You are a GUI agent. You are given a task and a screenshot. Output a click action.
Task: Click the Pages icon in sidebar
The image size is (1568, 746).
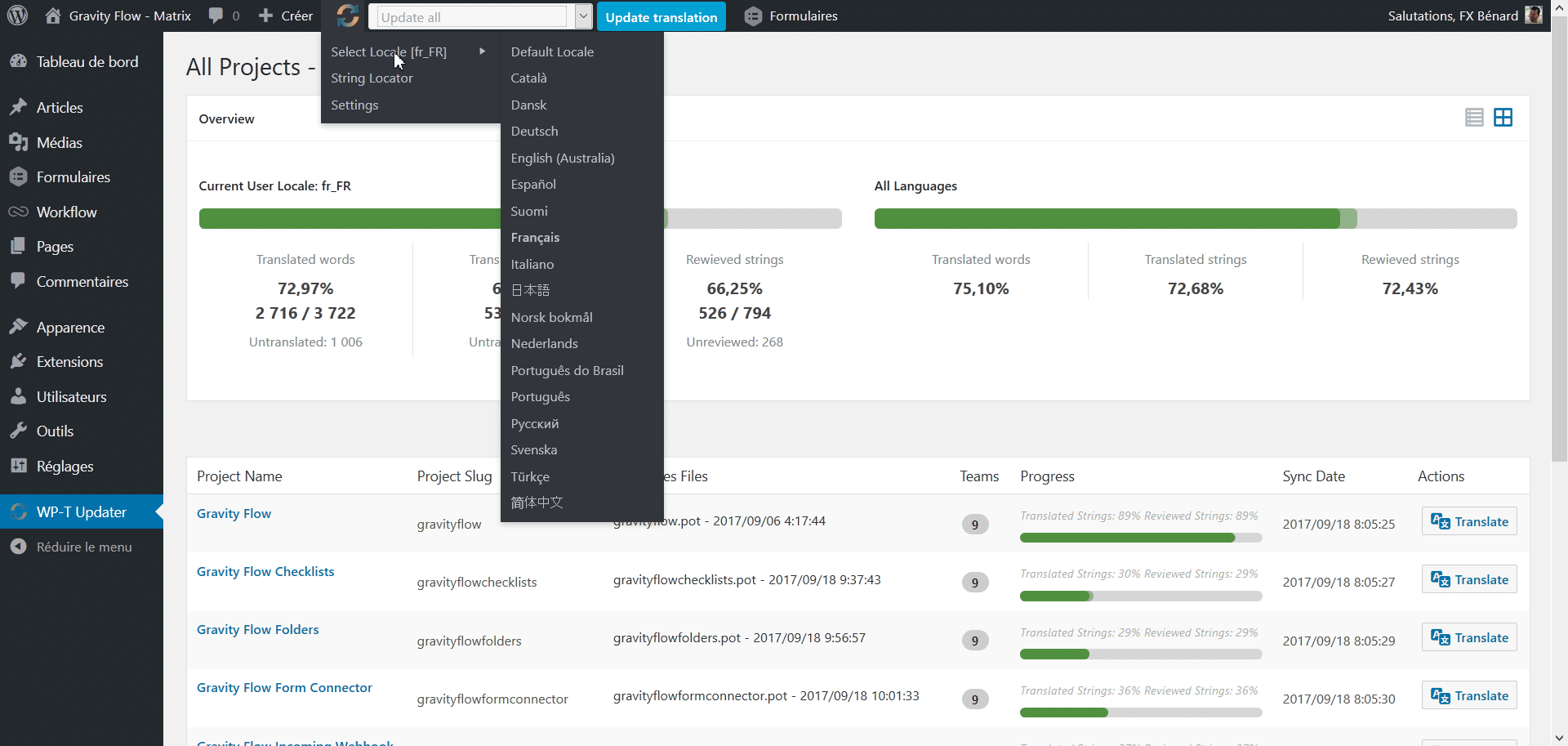click(18, 246)
